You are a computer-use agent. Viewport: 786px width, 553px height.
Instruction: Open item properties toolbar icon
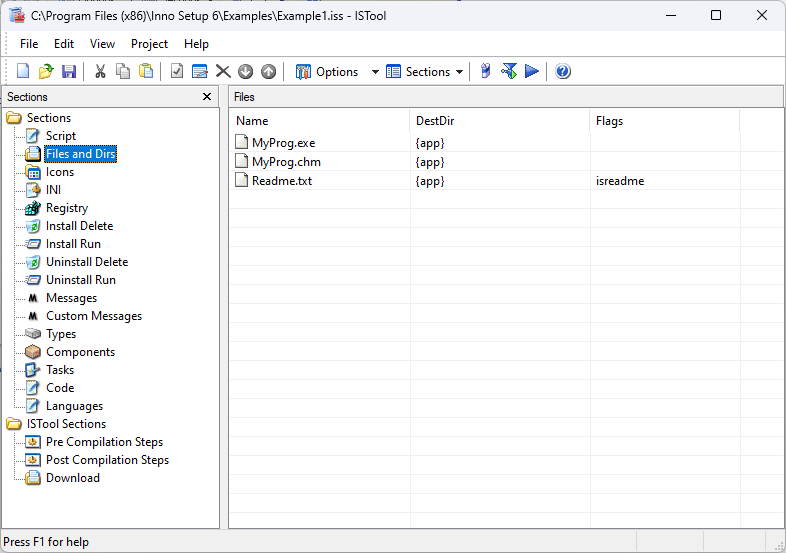coord(200,71)
